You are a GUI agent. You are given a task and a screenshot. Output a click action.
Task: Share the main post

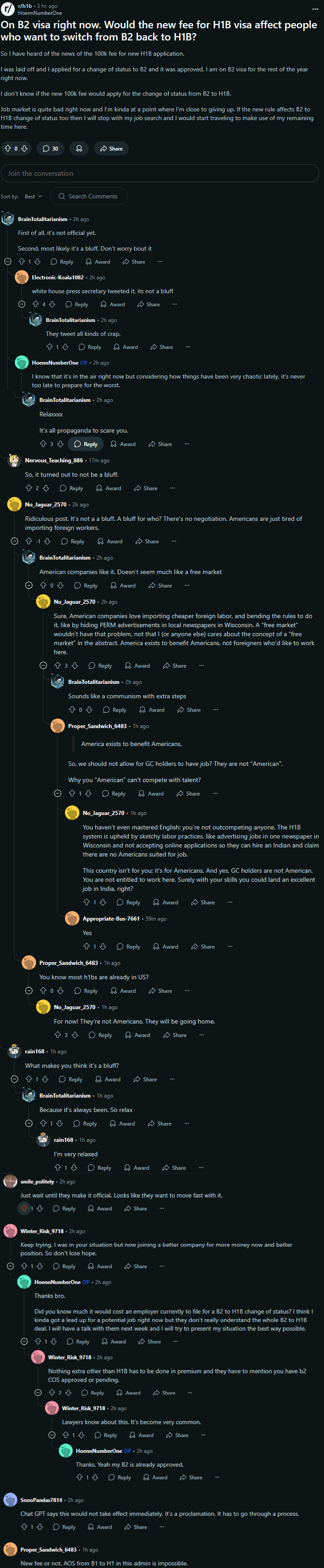111,148
